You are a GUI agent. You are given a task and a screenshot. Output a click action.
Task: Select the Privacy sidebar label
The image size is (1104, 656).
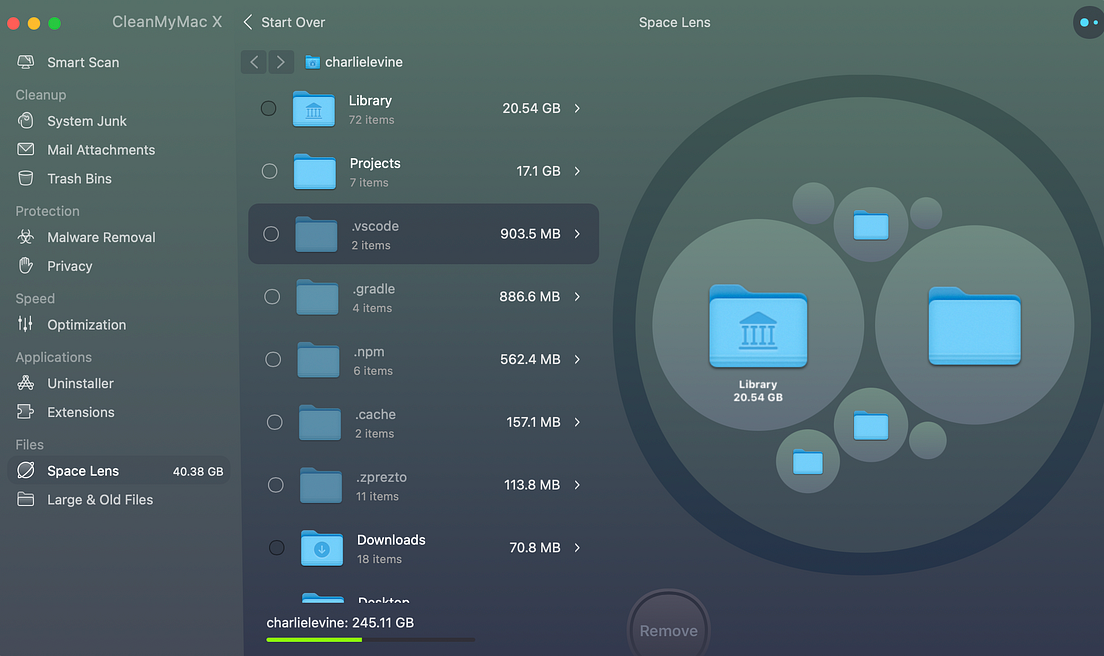pyautogui.click(x=70, y=266)
